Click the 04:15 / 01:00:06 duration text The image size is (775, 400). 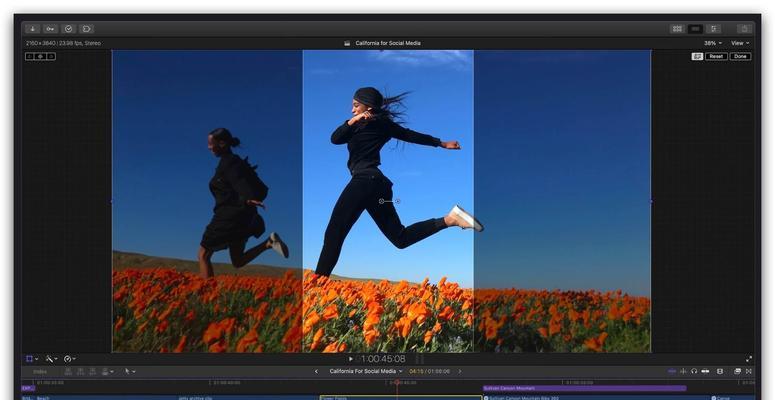[430, 371]
